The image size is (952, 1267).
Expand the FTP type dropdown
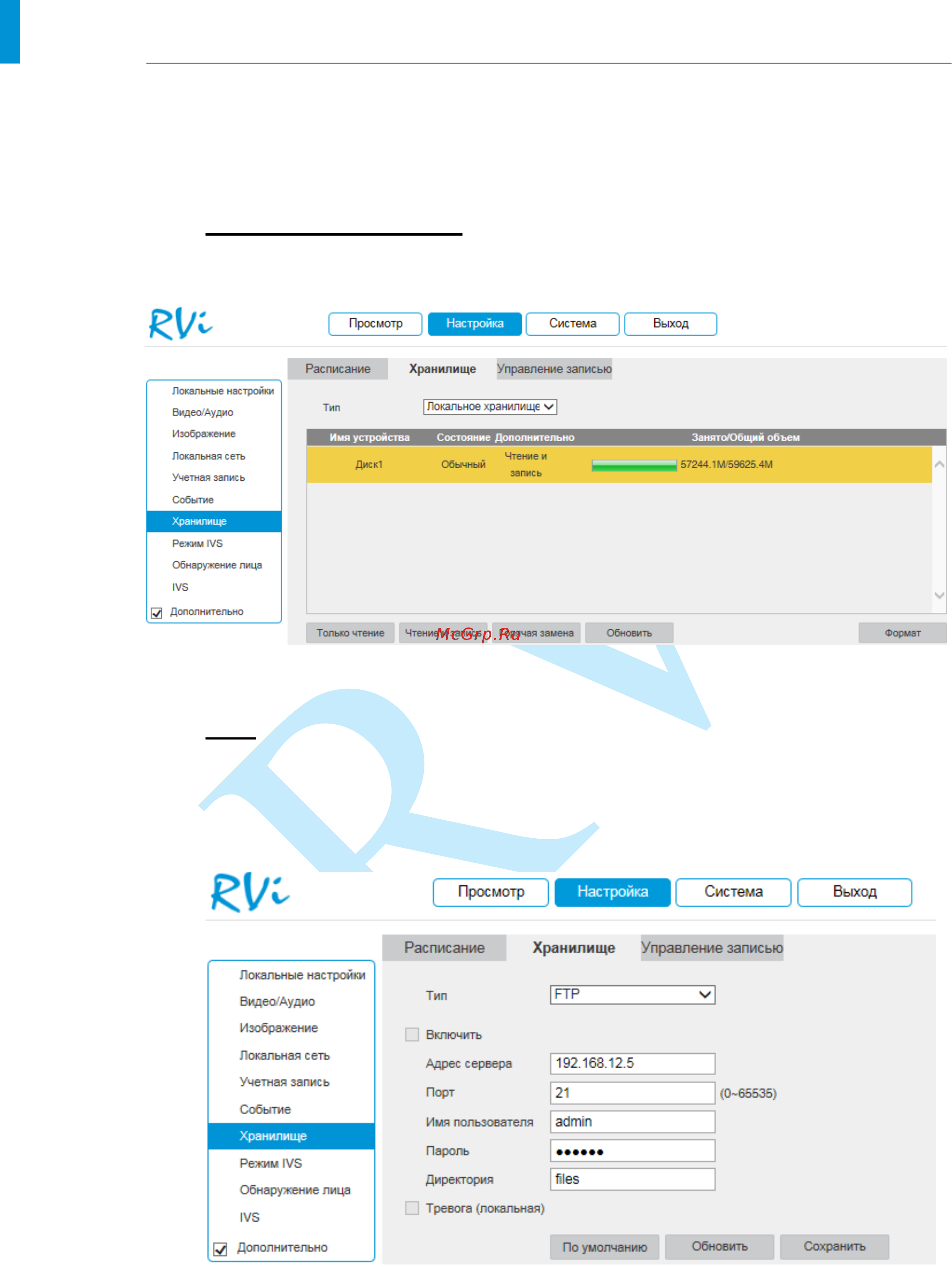tap(632, 995)
